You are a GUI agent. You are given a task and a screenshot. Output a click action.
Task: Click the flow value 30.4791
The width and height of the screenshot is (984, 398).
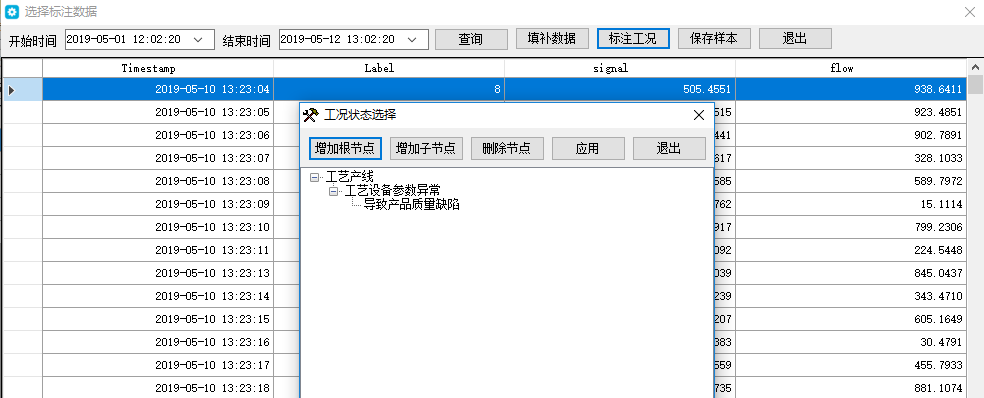941,342
